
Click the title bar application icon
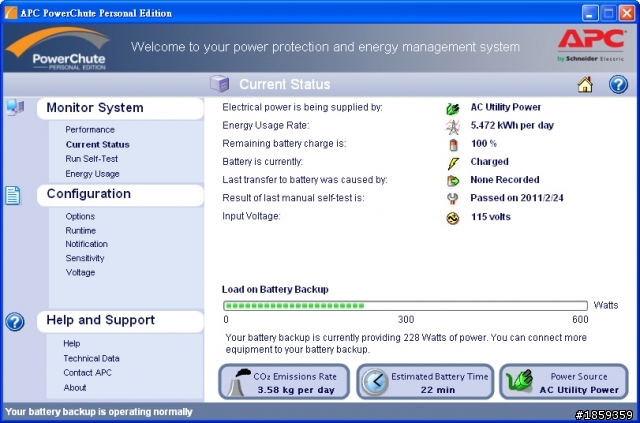tap(11, 13)
